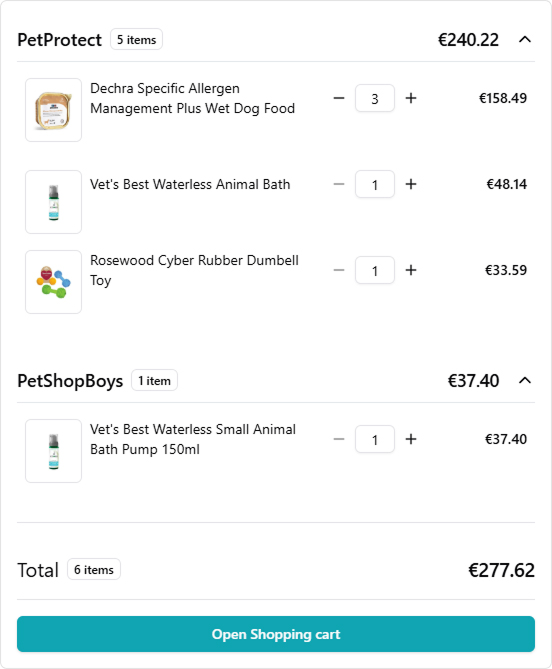Select quantity field for Rosewood Dumbell Toy
The width and height of the screenshot is (552, 669).
click(x=375, y=270)
